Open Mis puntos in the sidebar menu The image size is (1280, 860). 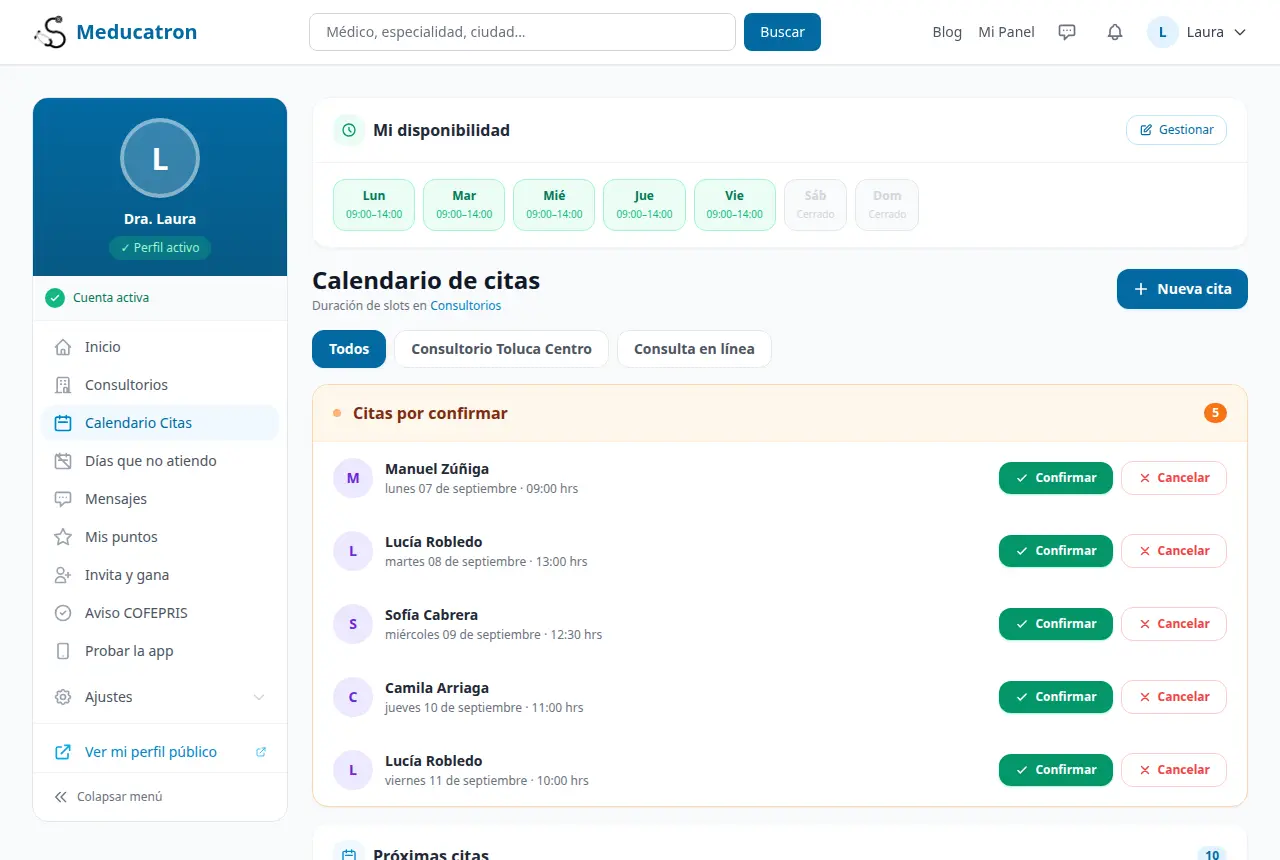click(x=160, y=537)
